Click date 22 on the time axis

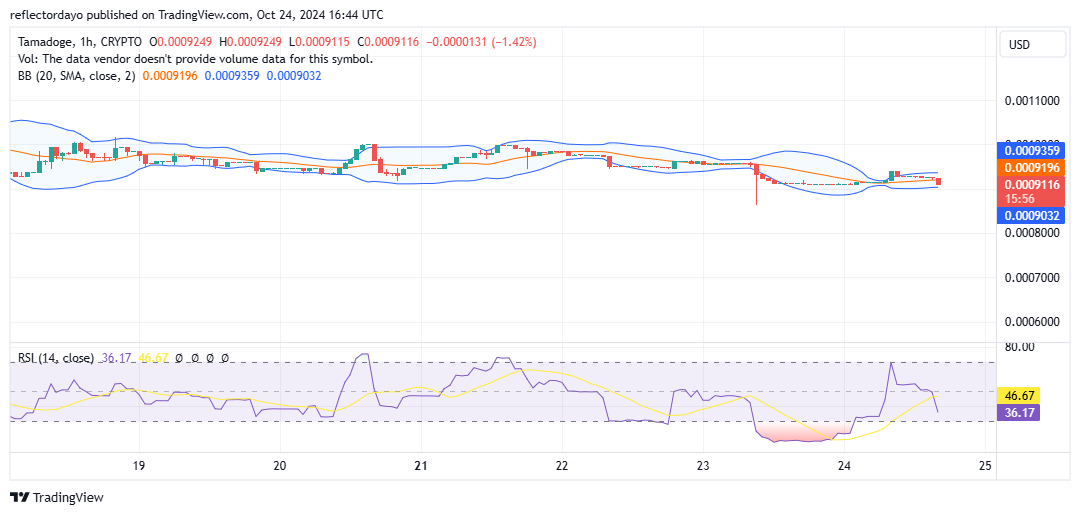click(562, 466)
